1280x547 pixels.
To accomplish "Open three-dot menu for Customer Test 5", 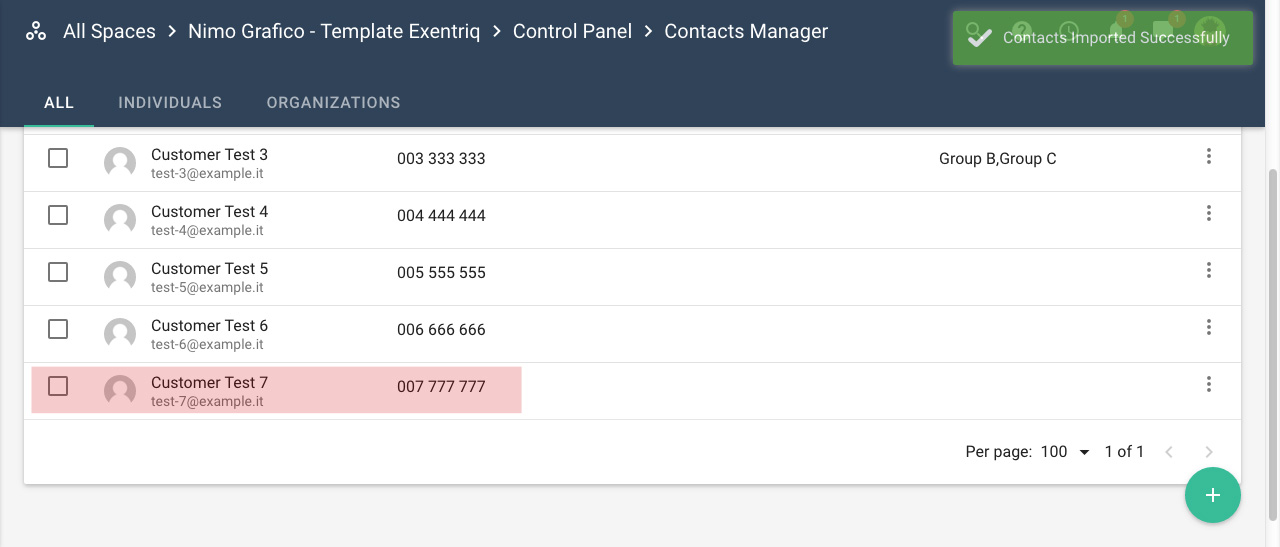I will pos(1209,270).
